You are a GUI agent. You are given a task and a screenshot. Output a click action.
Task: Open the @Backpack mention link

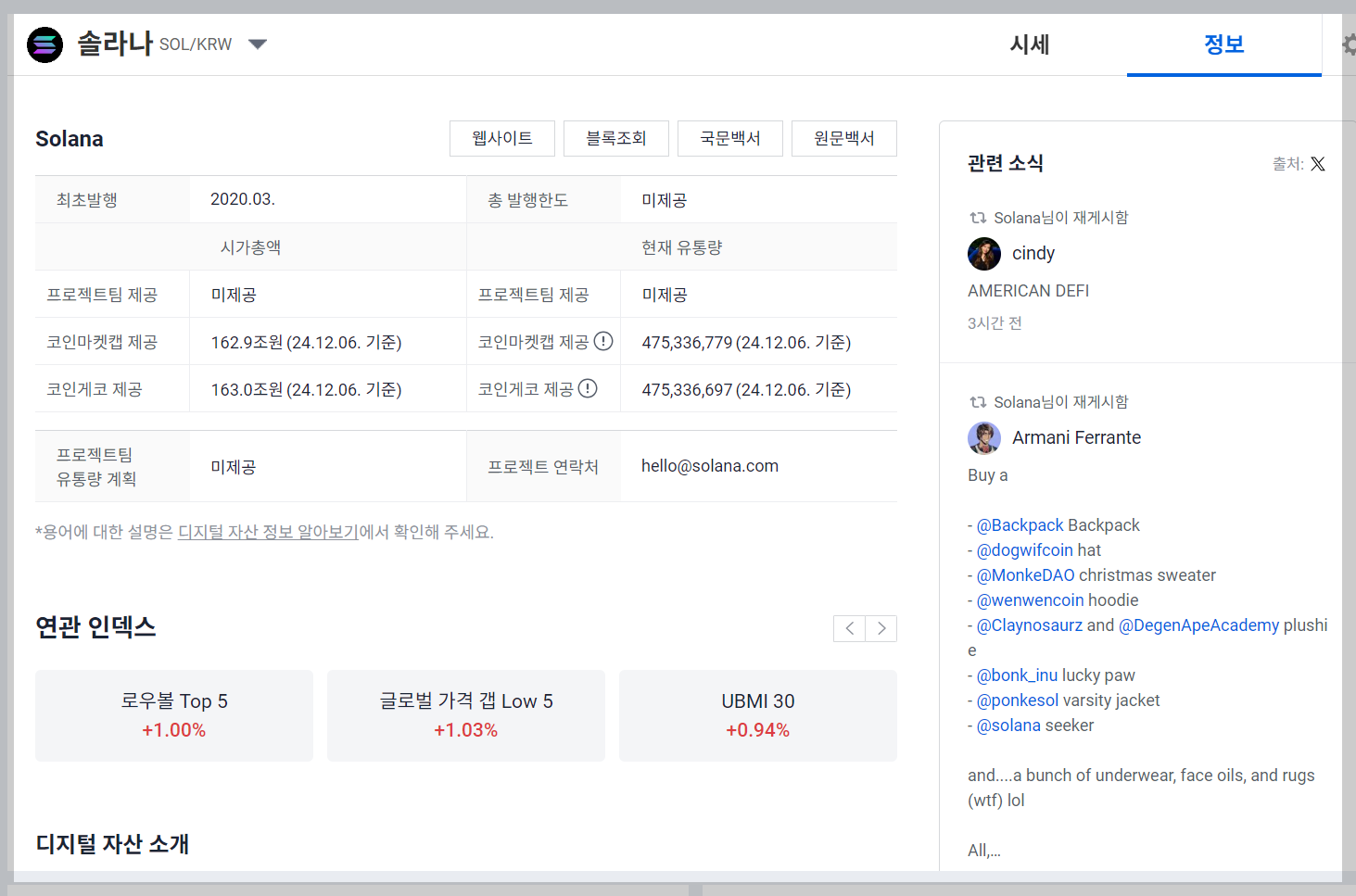tap(1020, 525)
